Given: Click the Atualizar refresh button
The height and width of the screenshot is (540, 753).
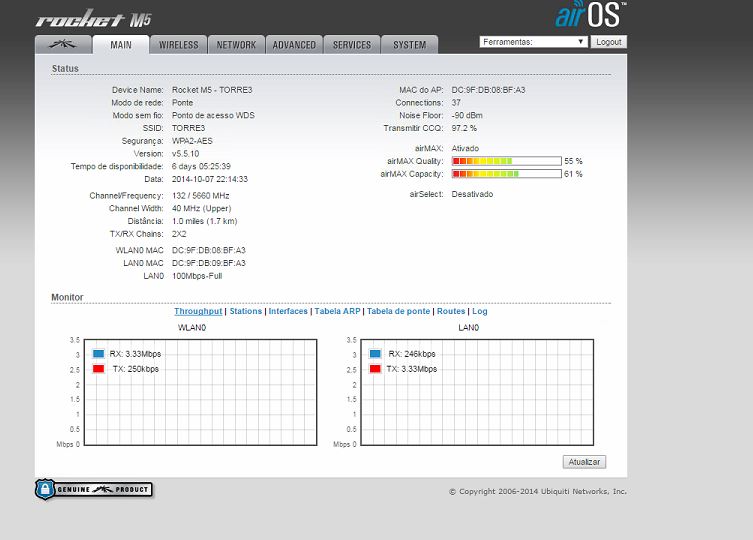Looking at the screenshot, I should coord(584,462).
